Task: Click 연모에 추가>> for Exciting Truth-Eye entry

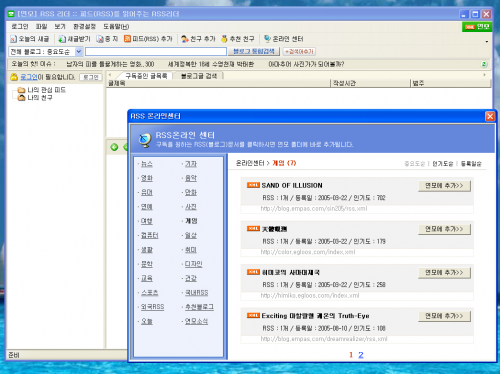Action: [444, 316]
